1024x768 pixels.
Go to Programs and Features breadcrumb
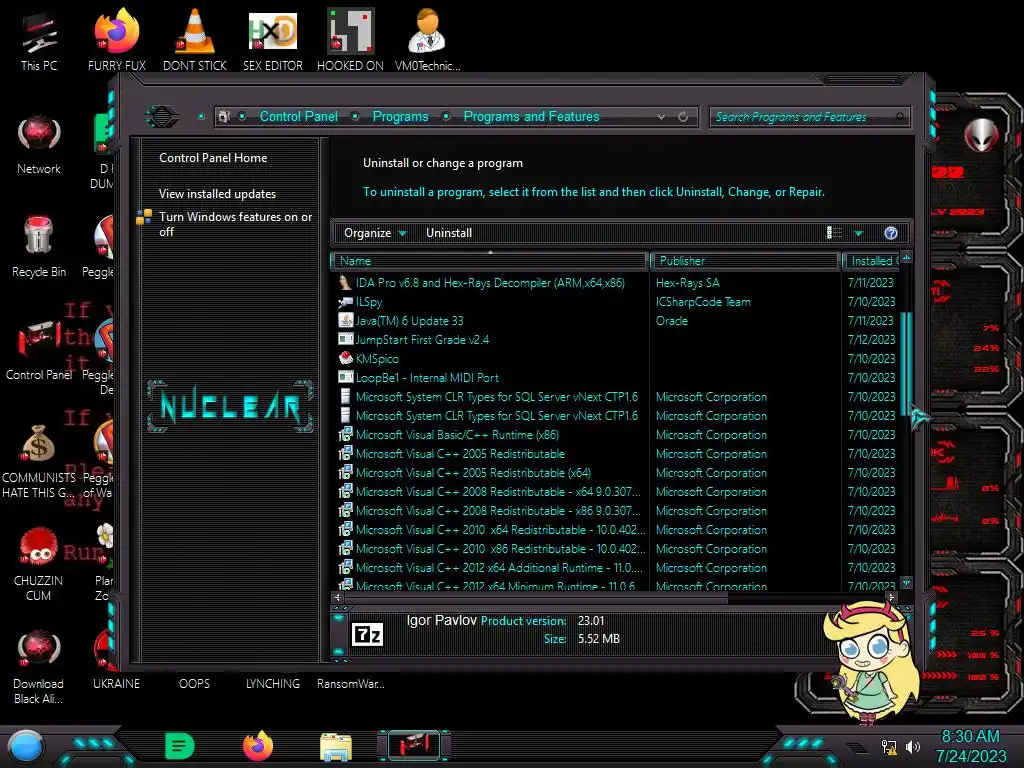coord(531,116)
